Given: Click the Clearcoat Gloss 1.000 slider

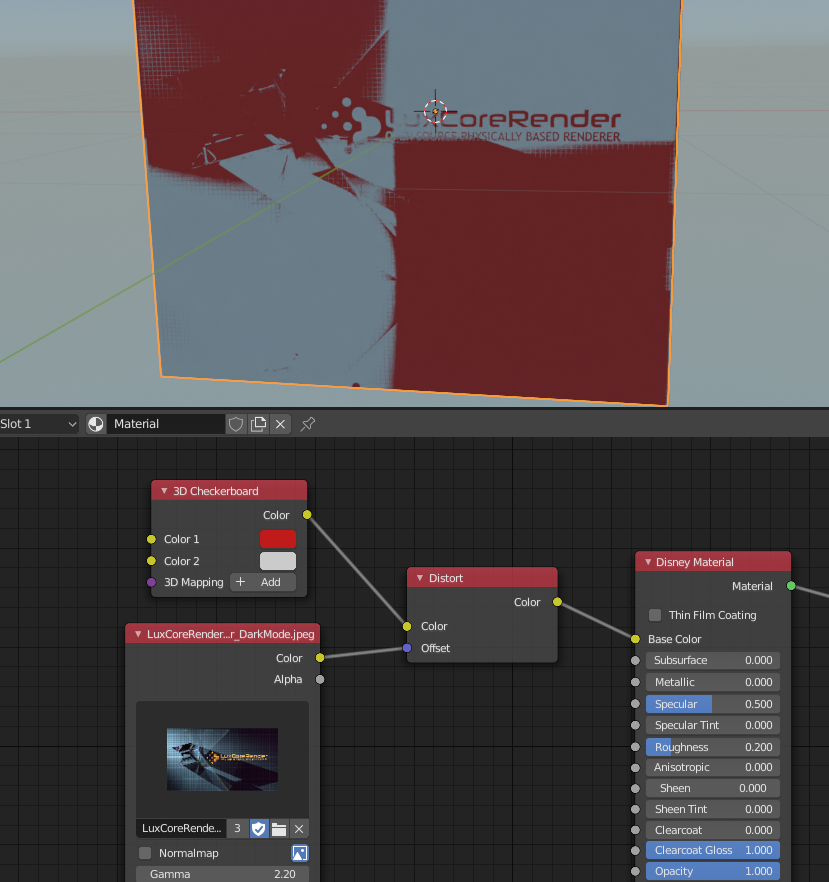Looking at the screenshot, I should click(x=713, y=850).
